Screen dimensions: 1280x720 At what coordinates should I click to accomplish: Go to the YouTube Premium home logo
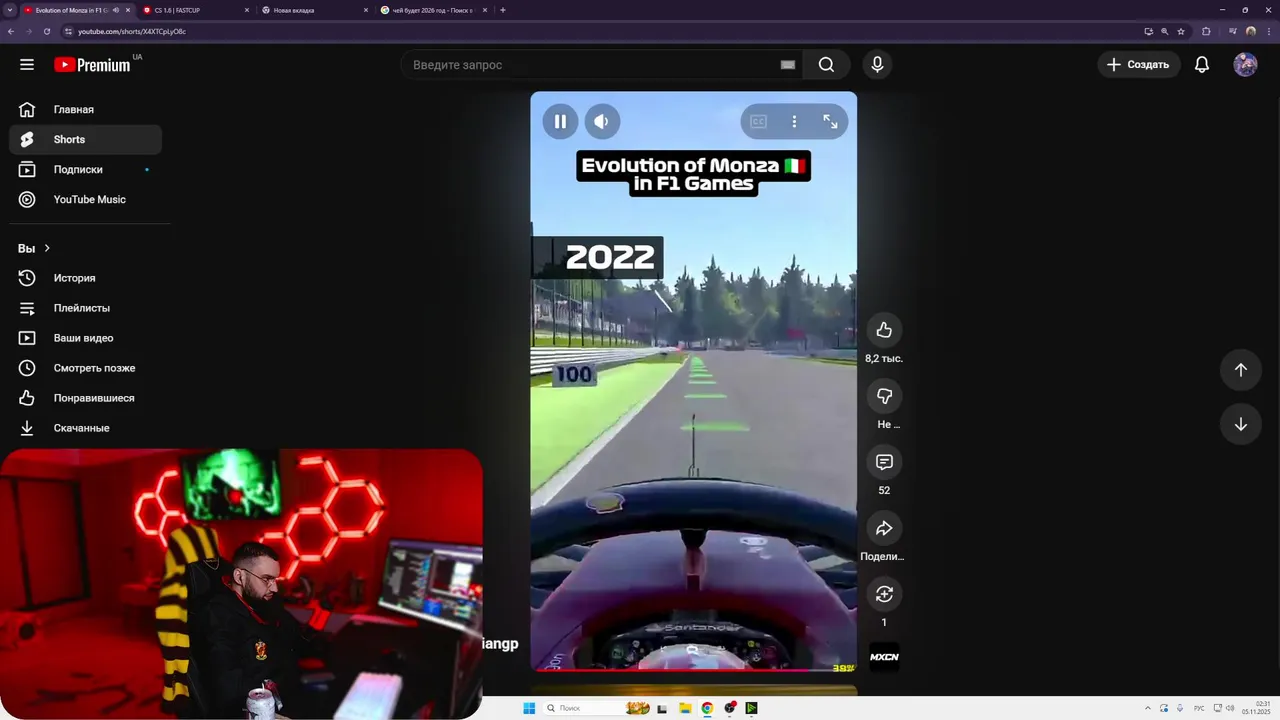click(x=92, y=65)
